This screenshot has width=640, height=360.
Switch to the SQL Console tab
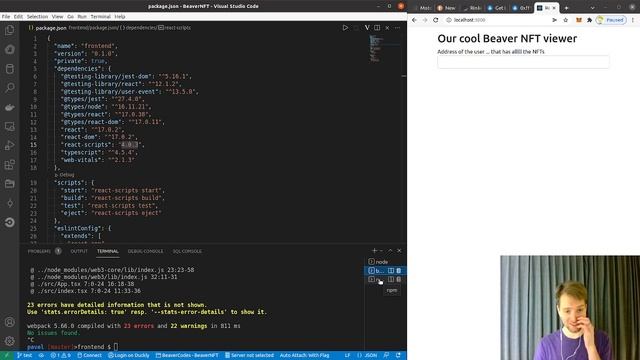point(187,251)
